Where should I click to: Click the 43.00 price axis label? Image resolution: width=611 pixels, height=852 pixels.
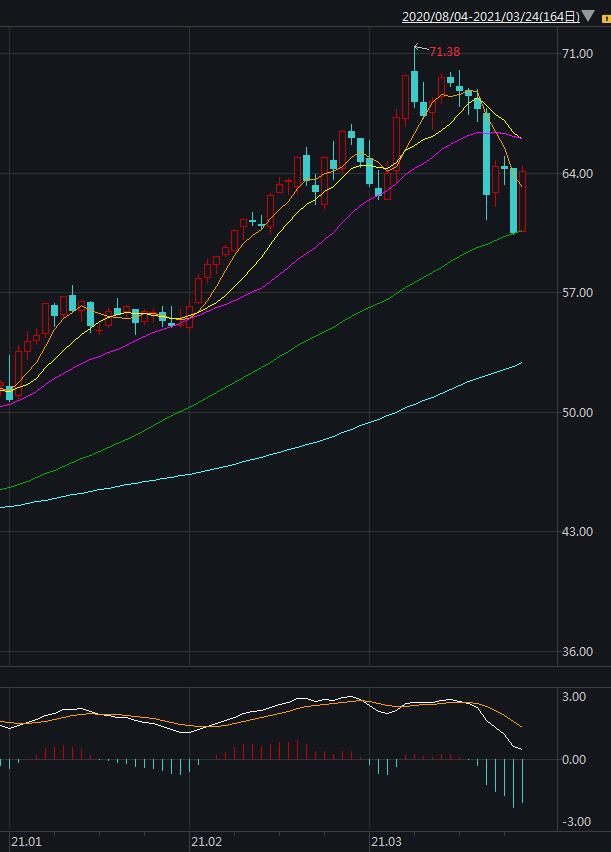pyautogui.click(x=577, y=532)
